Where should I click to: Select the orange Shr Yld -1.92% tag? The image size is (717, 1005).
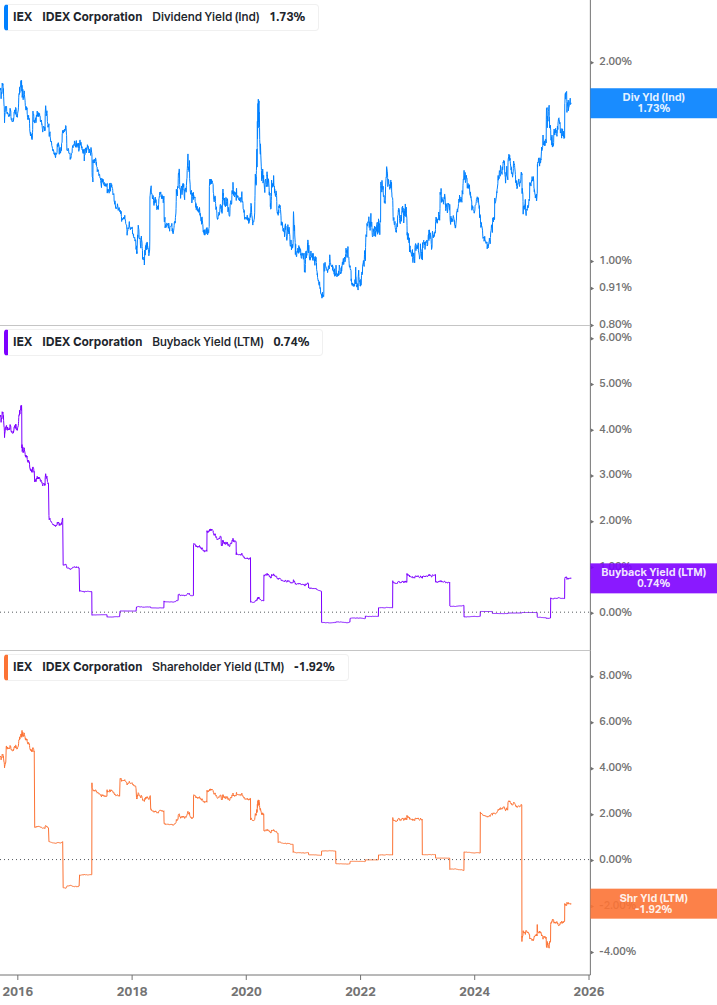[654, 904]
